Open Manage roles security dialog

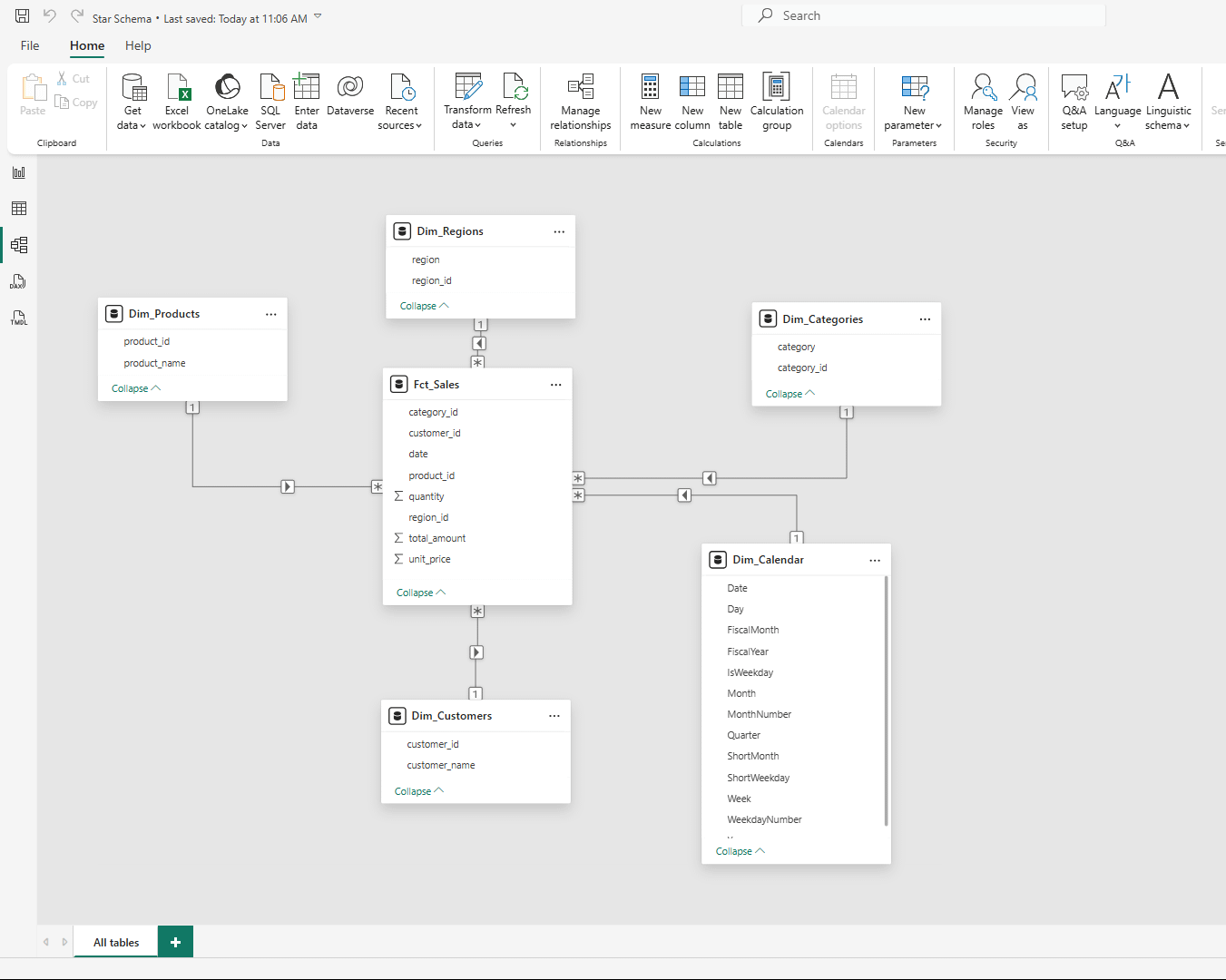click(984, 102)
